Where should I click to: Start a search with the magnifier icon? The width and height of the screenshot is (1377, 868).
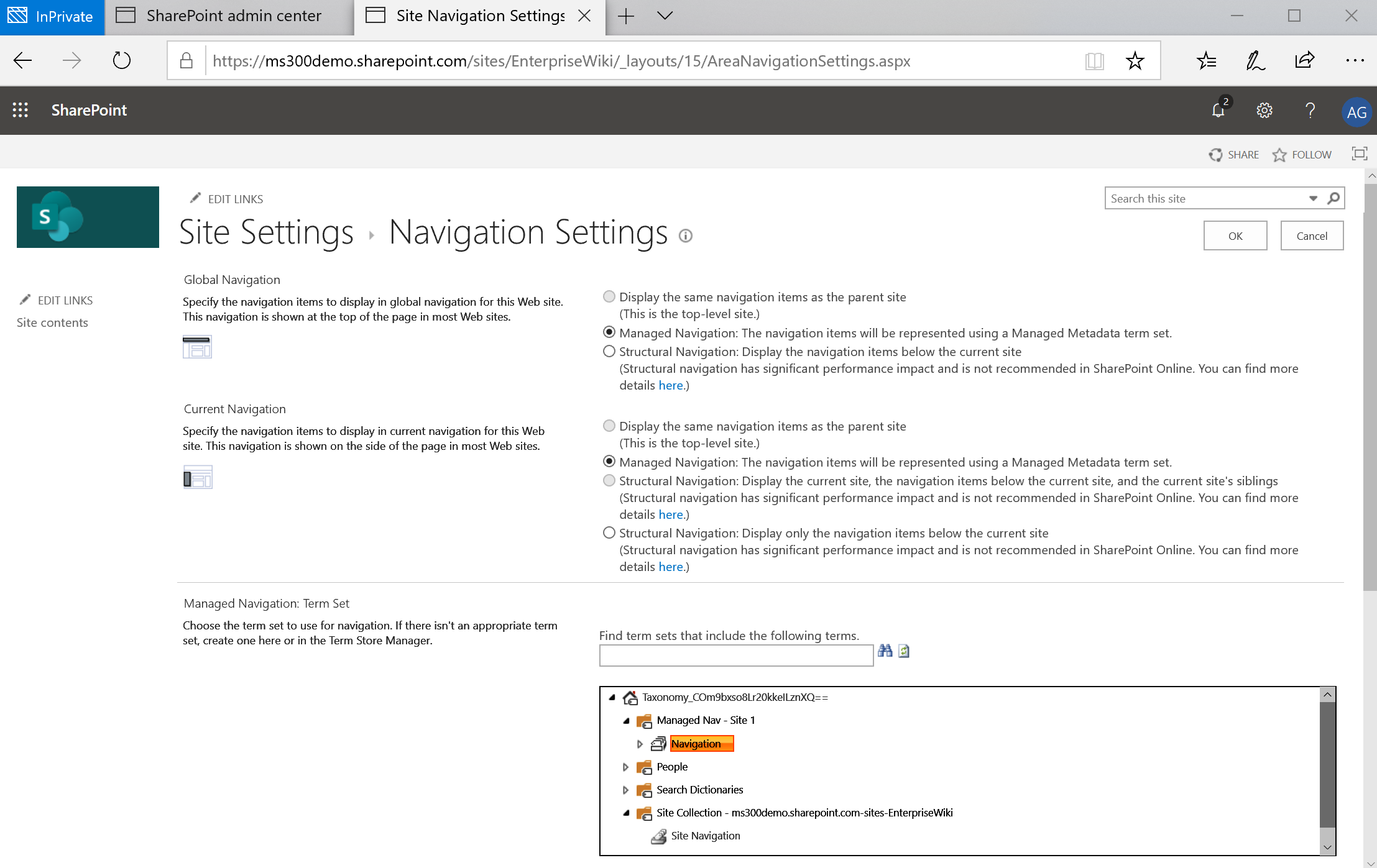(1334, 198)
